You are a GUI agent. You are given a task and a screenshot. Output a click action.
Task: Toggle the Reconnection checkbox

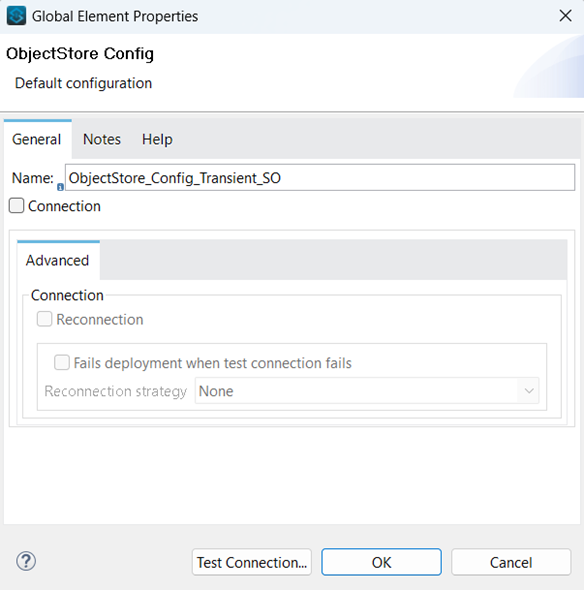pyautogui.click(x=44, y=319)
